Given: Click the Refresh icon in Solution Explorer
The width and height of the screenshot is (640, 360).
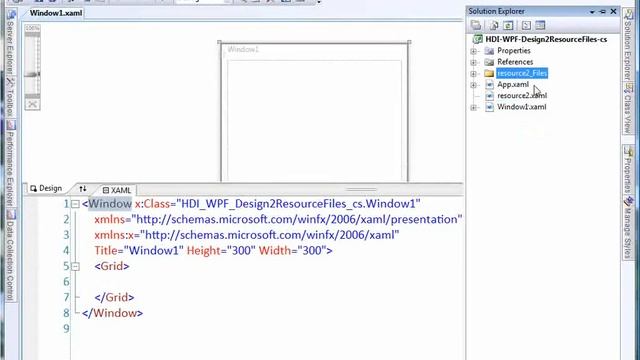Looking at the screenshot, I should tap(508, 25).
